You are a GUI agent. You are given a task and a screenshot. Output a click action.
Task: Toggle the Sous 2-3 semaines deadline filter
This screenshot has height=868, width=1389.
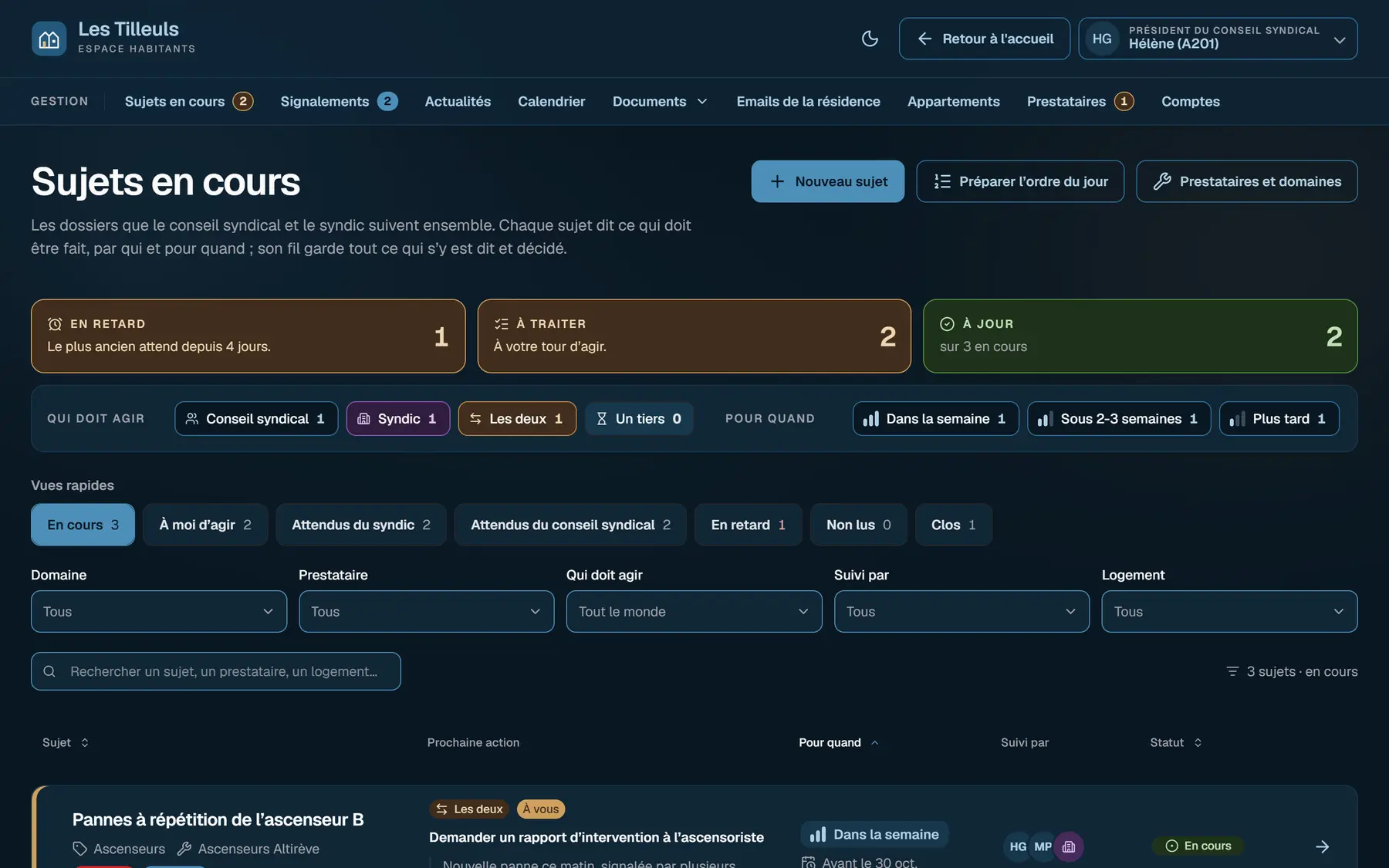point(1119,419)
